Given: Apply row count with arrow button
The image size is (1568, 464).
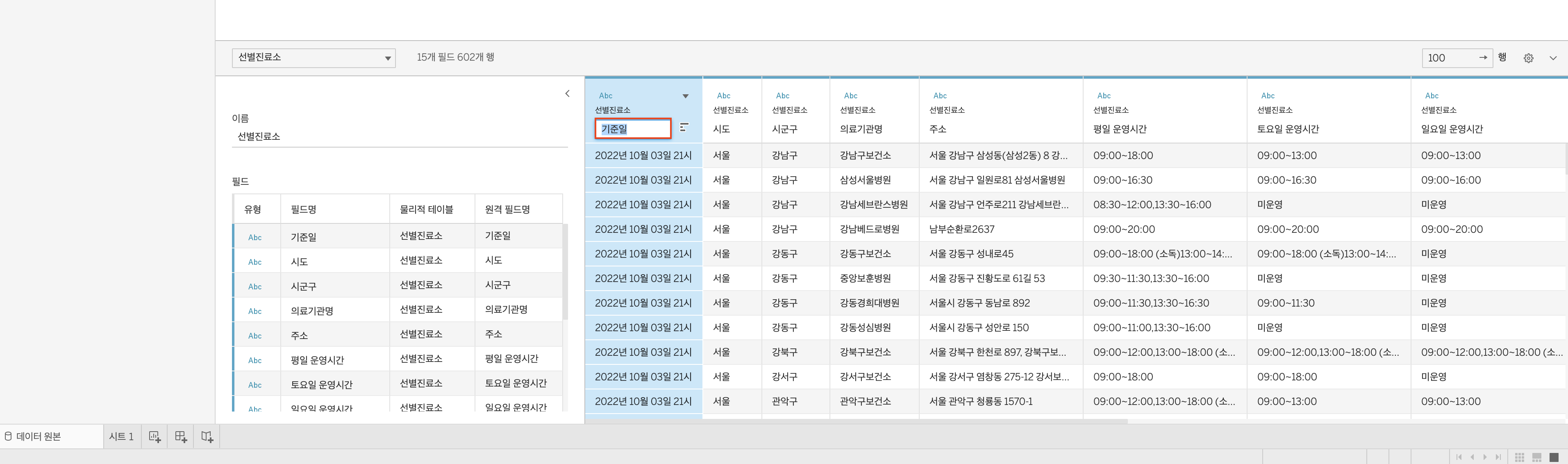Looking at the screenshot, I should pyautogui.click(x=1483, y=57).
